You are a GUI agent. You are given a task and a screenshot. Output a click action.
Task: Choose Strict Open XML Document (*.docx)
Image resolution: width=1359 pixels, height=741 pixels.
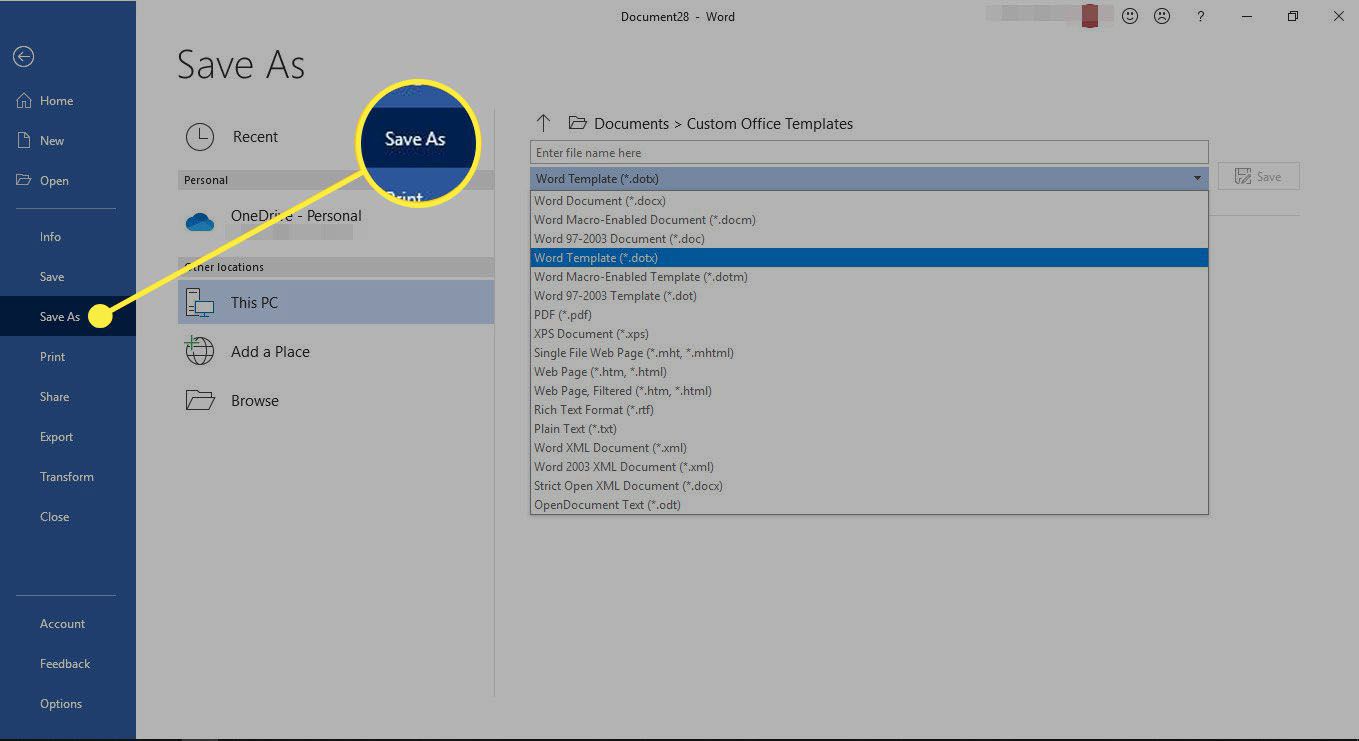[869, 486]
